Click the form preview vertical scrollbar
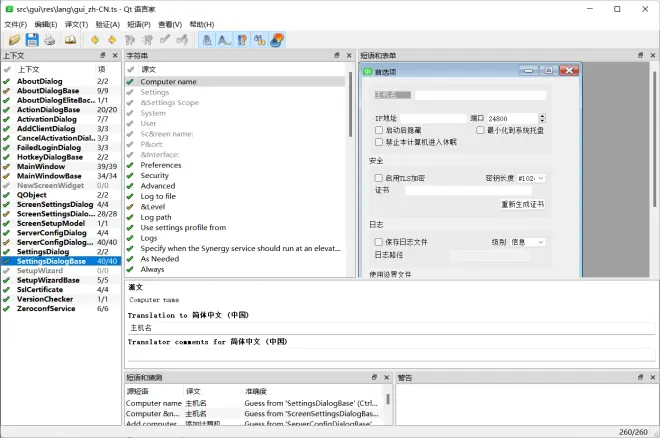 654,139
